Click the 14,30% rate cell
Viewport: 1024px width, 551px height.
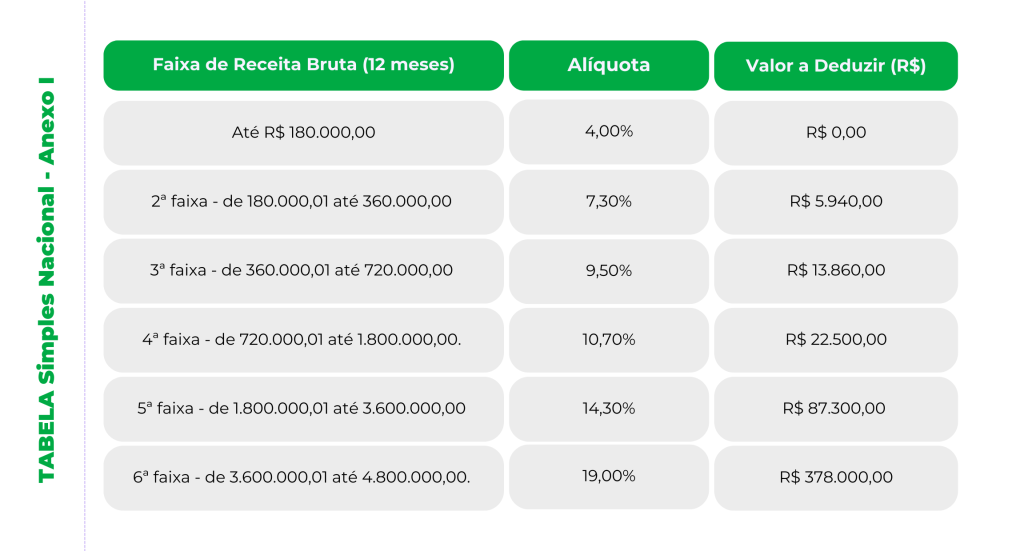[x=609, y=409]
